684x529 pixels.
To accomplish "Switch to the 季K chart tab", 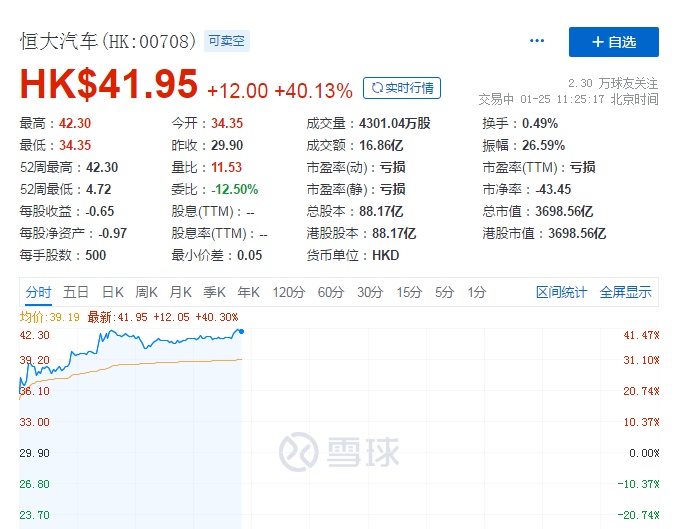I will (x=214, y=292).
